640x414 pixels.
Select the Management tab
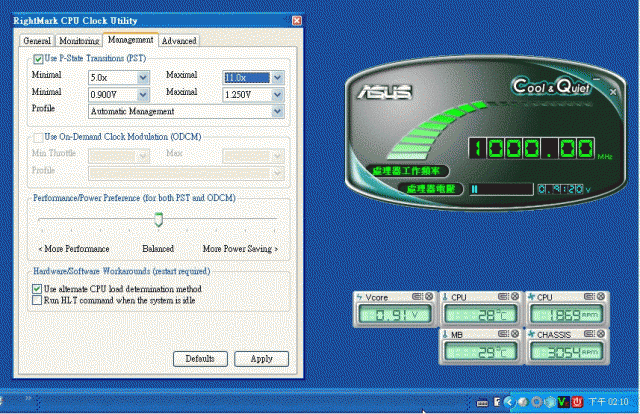tap(130, 40)
